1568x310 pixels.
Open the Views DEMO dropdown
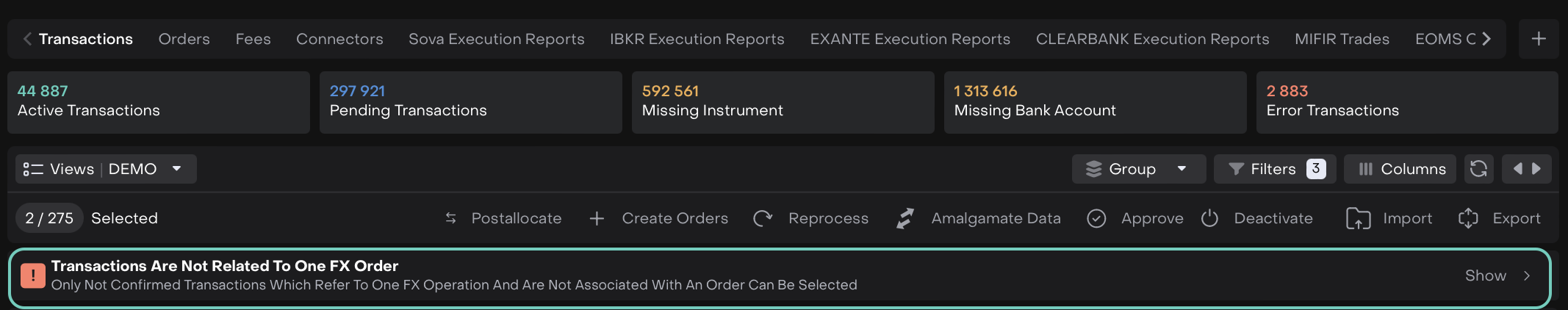[106, 169]
